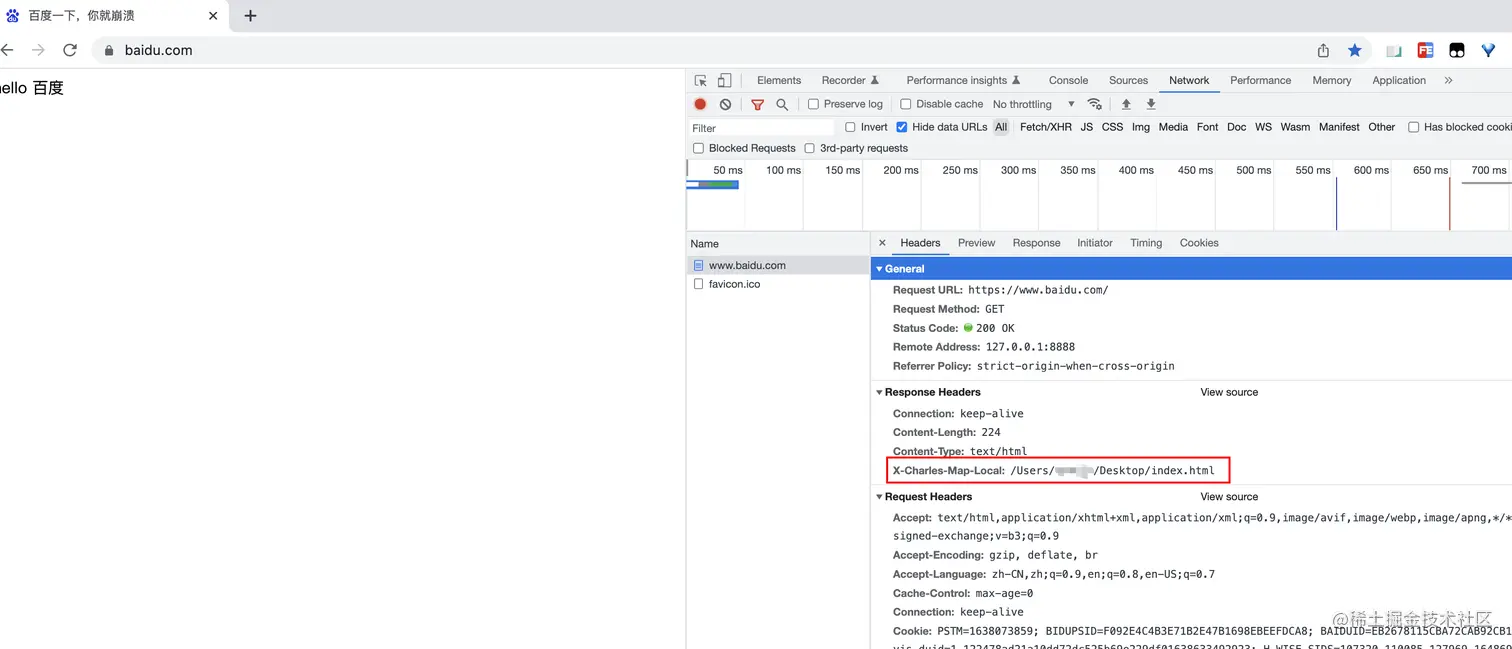This screenshot has height=649, width=1512.
Task: Select the All filter type
Action: point(1001,127)
